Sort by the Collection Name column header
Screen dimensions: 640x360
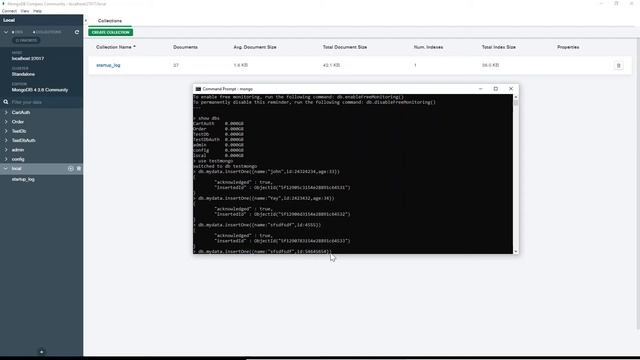(116, 47)
